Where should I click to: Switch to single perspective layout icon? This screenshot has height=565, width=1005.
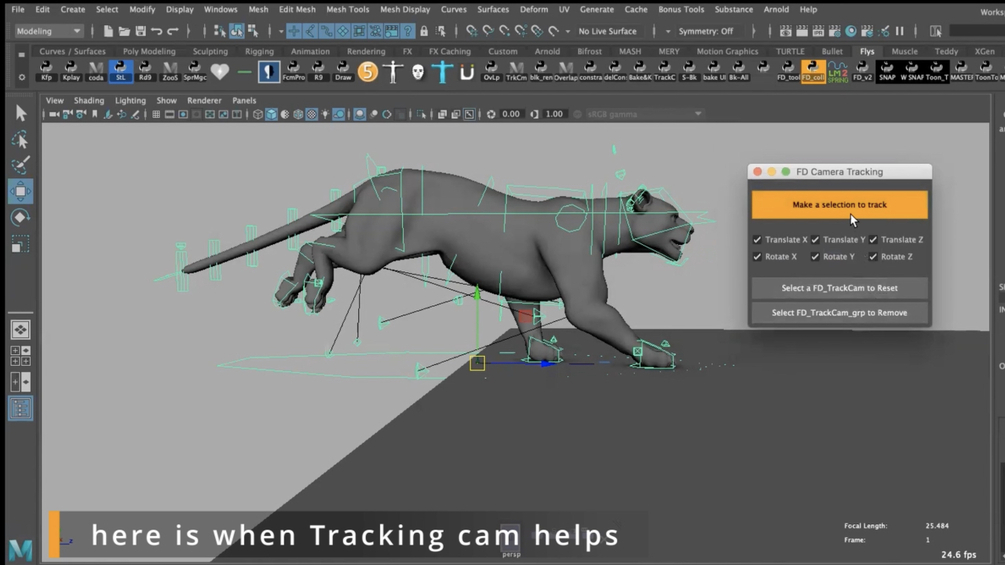click(x=21, y=330)
